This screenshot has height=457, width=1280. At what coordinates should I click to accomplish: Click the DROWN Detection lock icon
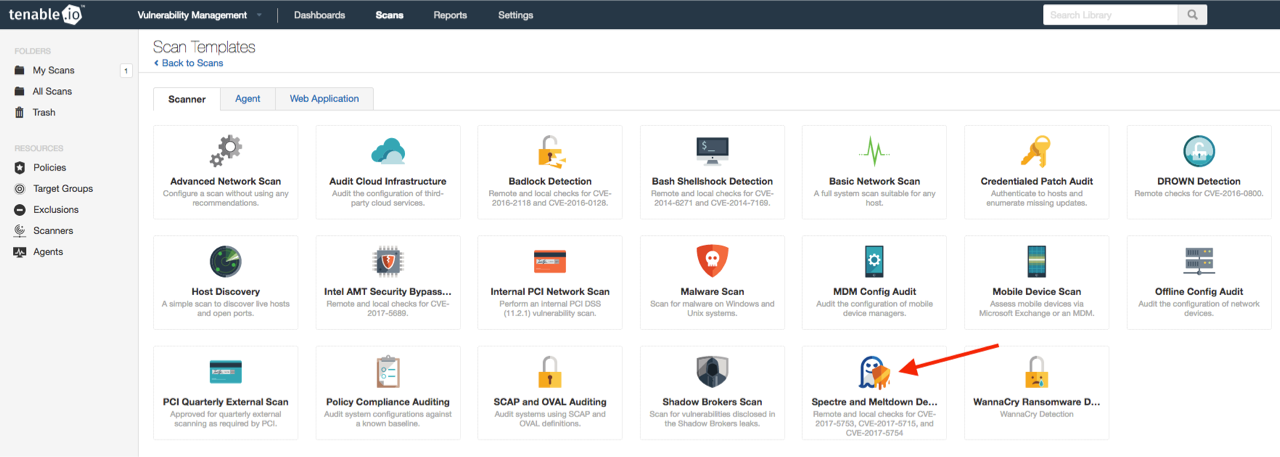pyautogui.click(x=1198, y=151)
